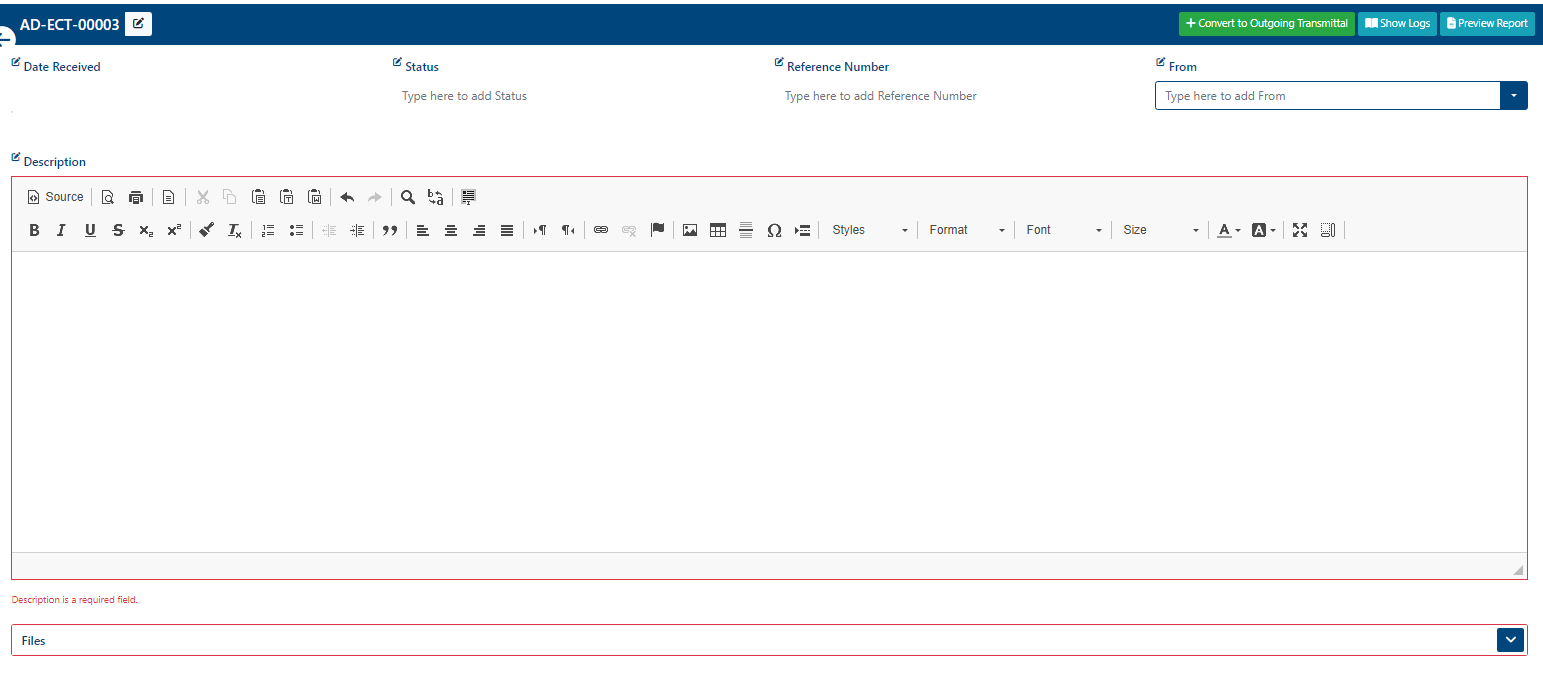Click the Print icon in the editor
1543x678 pixels.
click(136, 197)
